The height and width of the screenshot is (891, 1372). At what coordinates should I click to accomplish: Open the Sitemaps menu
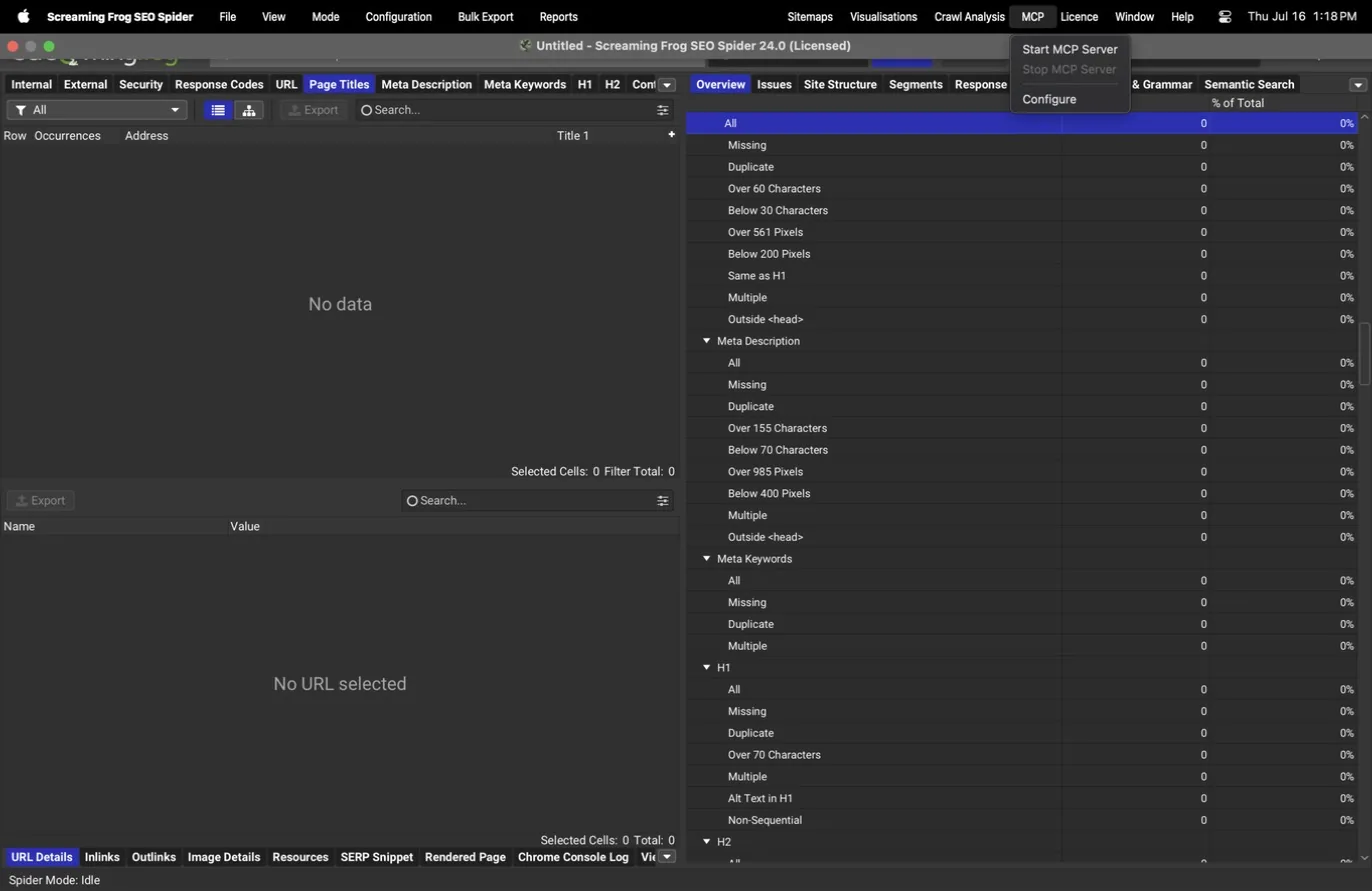[x=810, y=17]
